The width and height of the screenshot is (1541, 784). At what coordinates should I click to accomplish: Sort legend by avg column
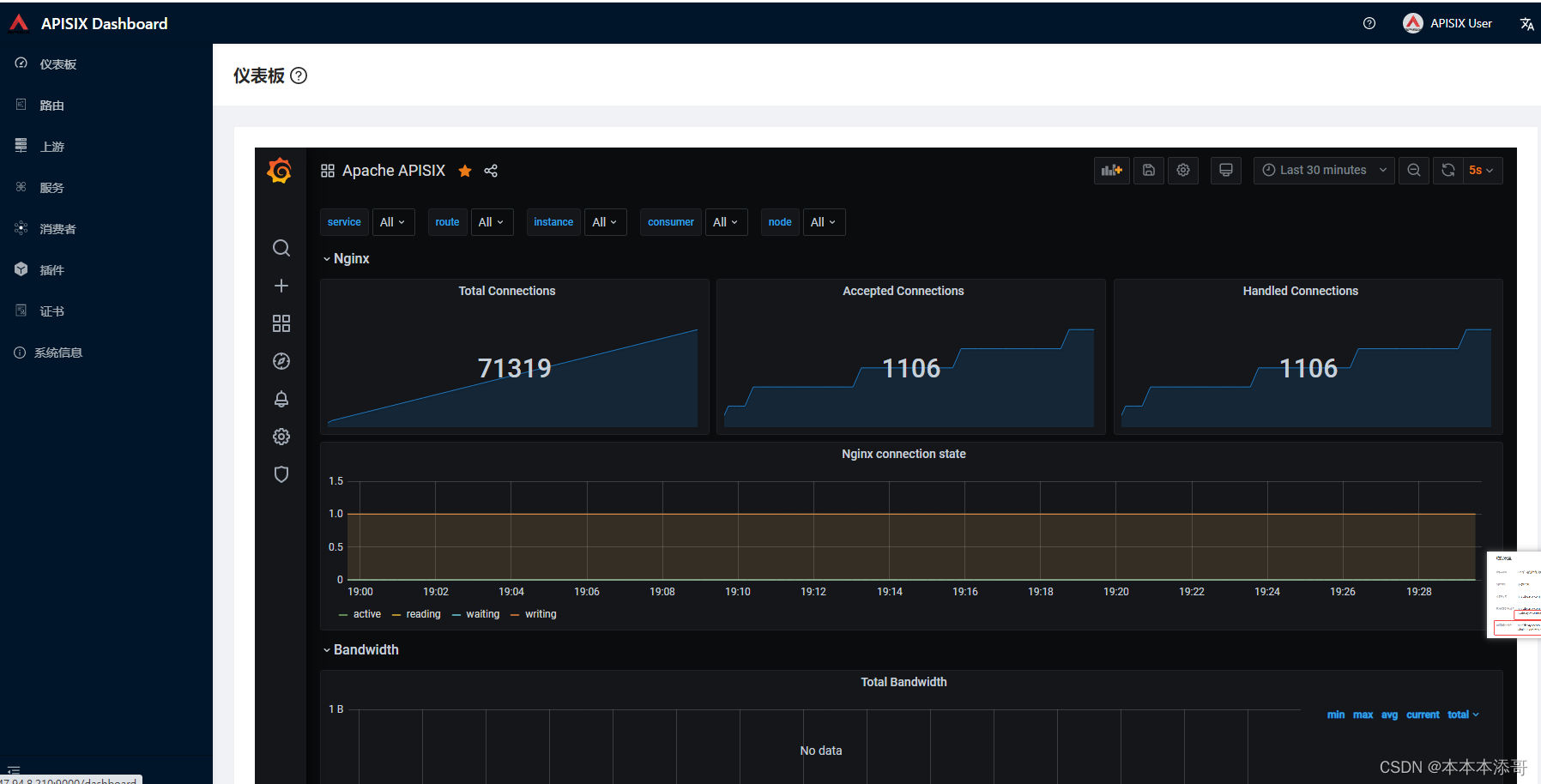pyautogui.click(x=1390, y=715)
